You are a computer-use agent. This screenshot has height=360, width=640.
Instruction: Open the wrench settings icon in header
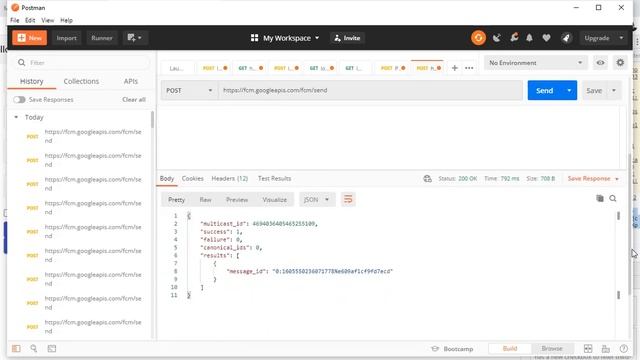tap(513, 38)
